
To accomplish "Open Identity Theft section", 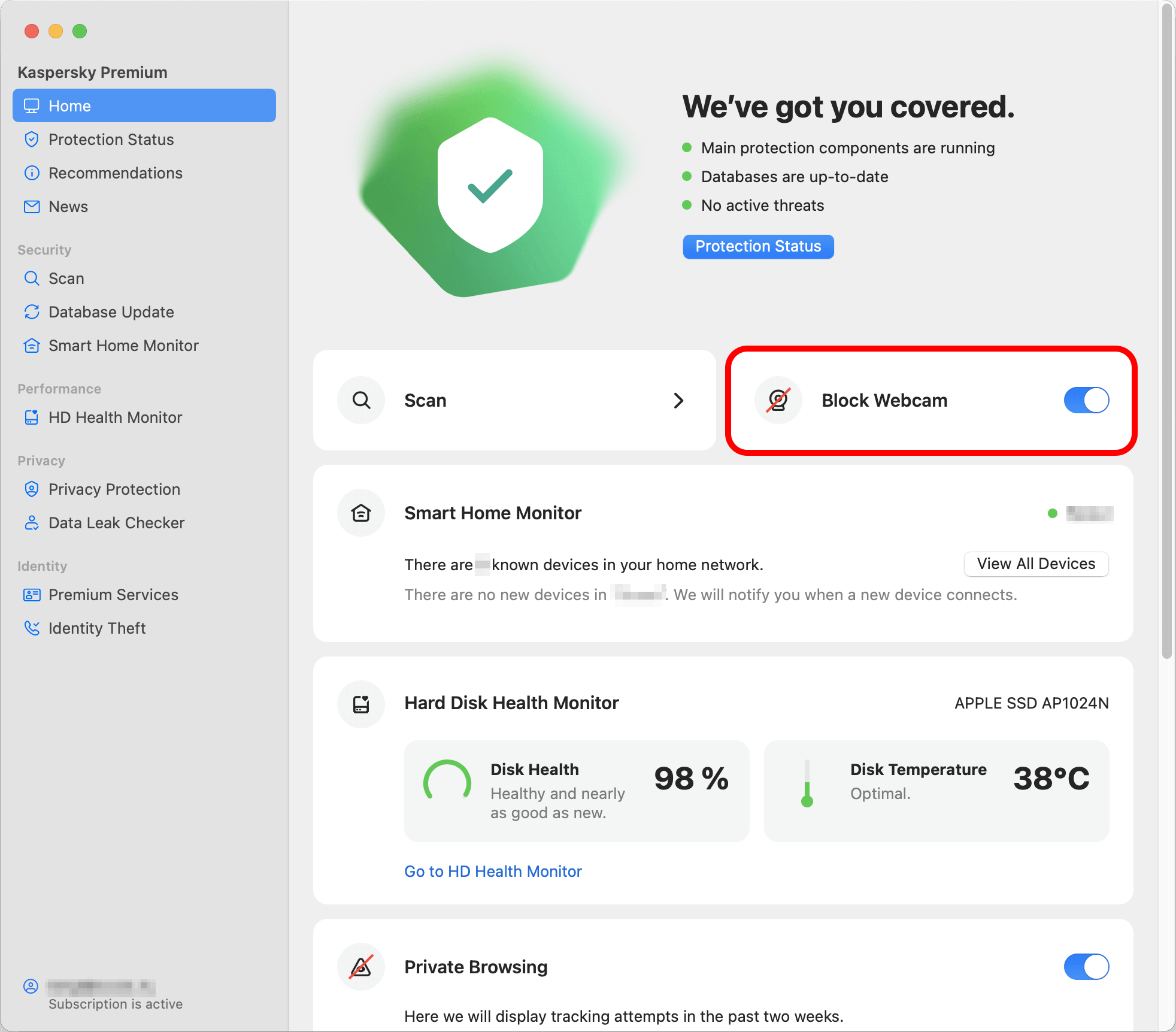I will [144, 628].
